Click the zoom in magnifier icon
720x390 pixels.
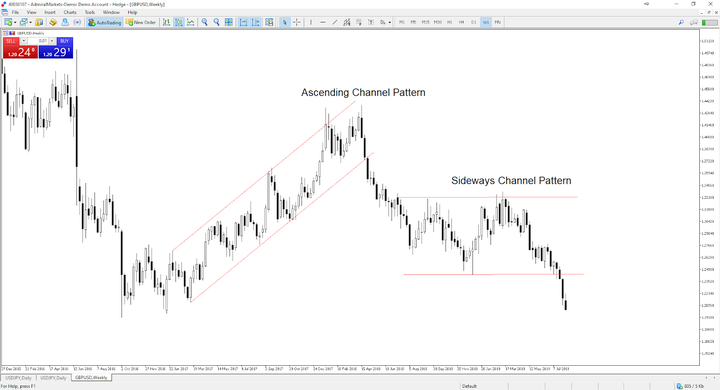pyautogui.click(x=204, y=22)
